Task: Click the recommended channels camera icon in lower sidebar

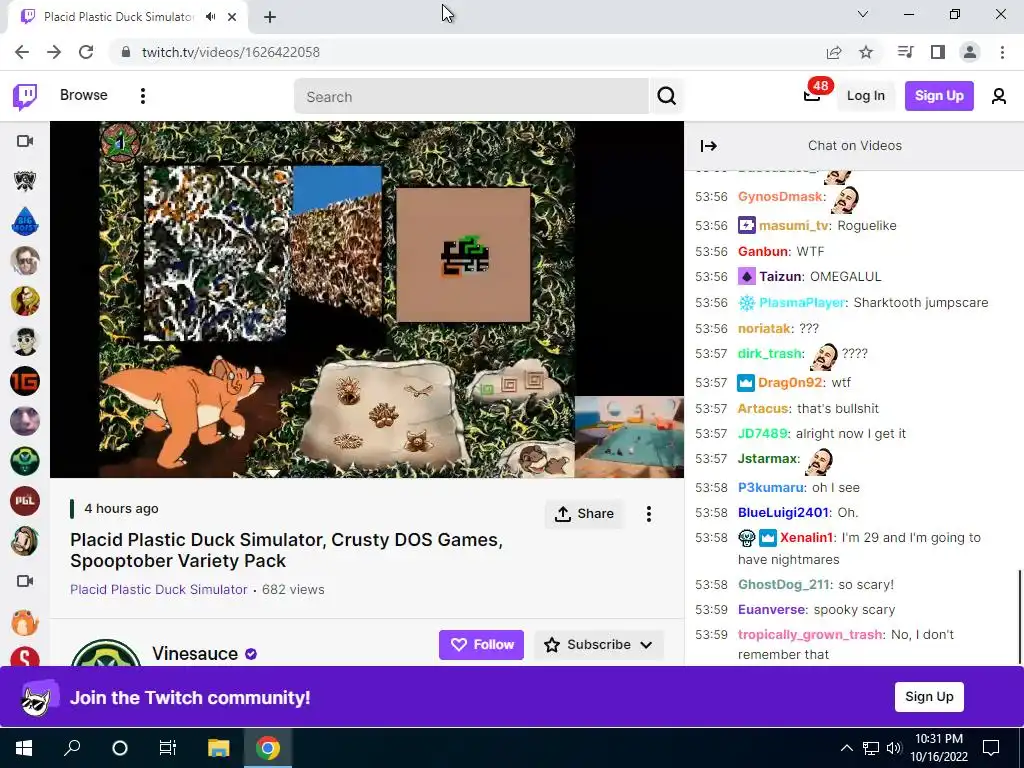Action: point(25,581)
